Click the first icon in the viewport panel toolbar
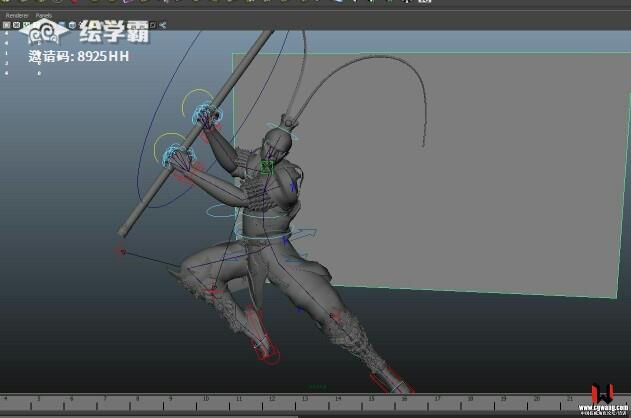 (x=6, y=25)
